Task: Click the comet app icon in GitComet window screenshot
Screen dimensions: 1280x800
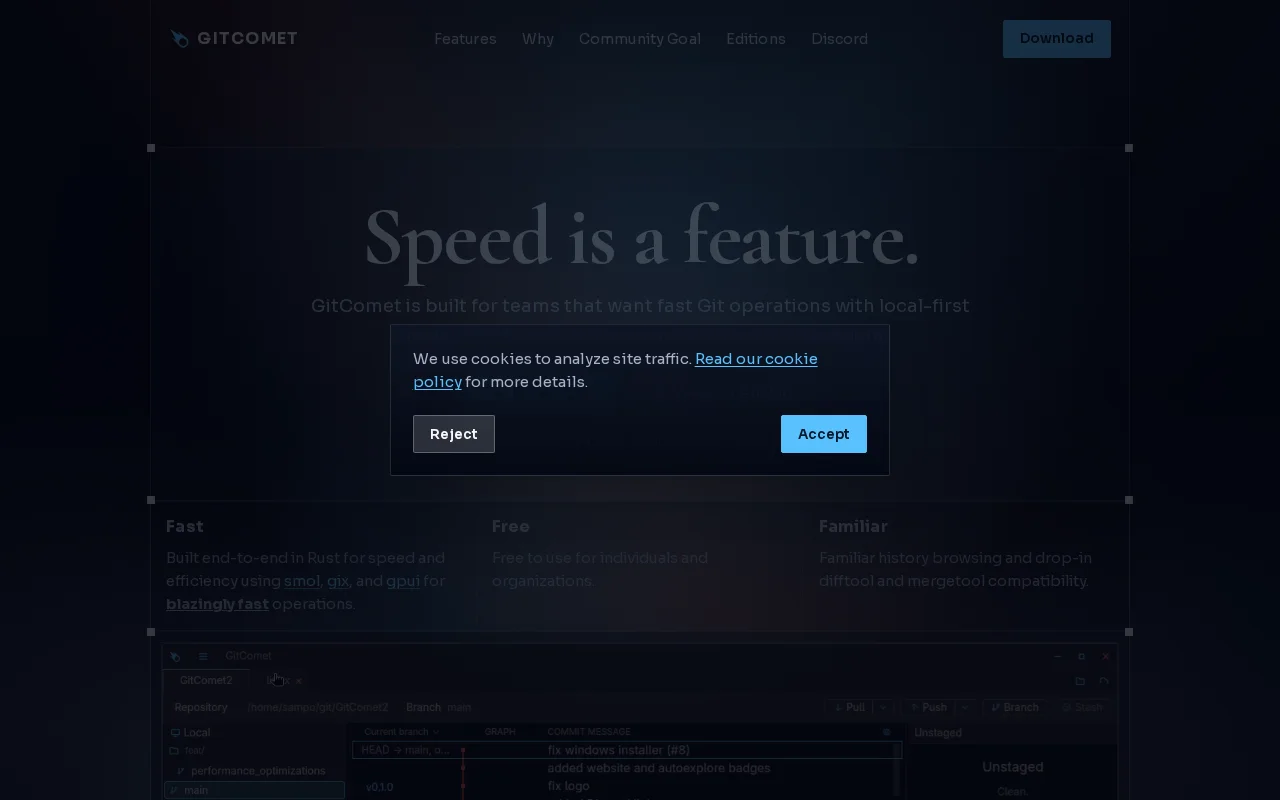Action: (175, 656)
